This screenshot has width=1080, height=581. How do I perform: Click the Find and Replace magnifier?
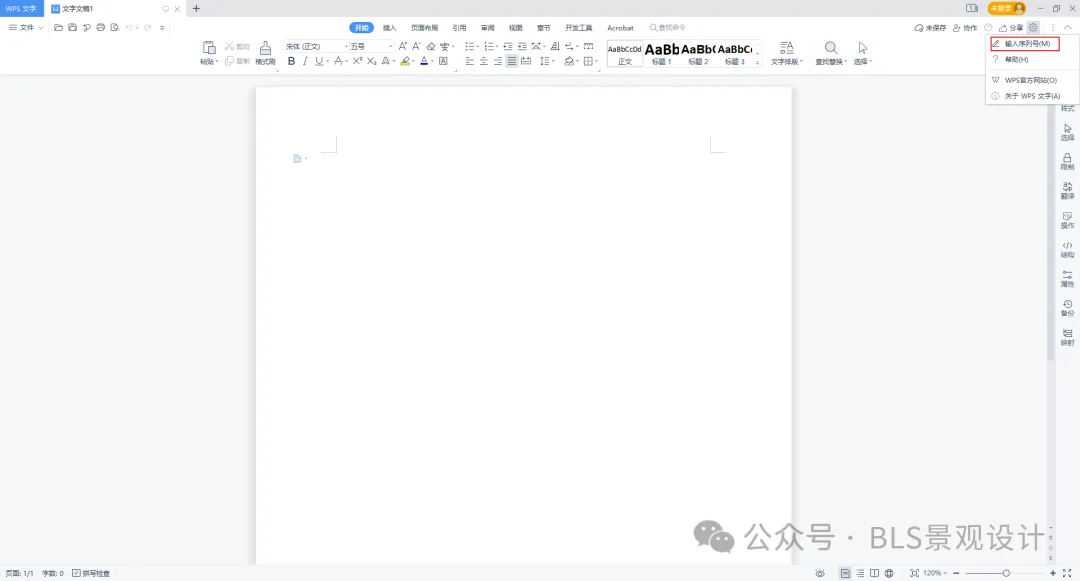click(831, 47)
